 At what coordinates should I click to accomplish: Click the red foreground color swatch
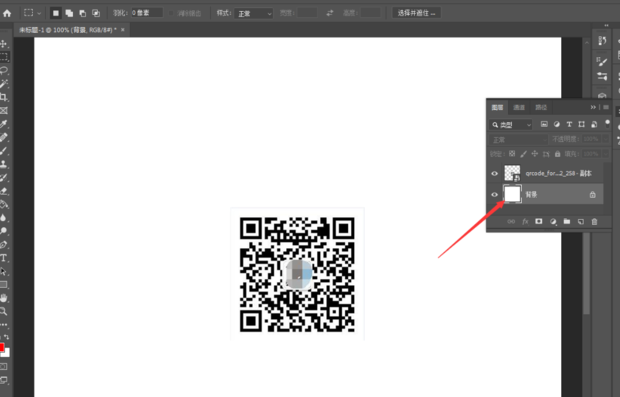[1, 347]
